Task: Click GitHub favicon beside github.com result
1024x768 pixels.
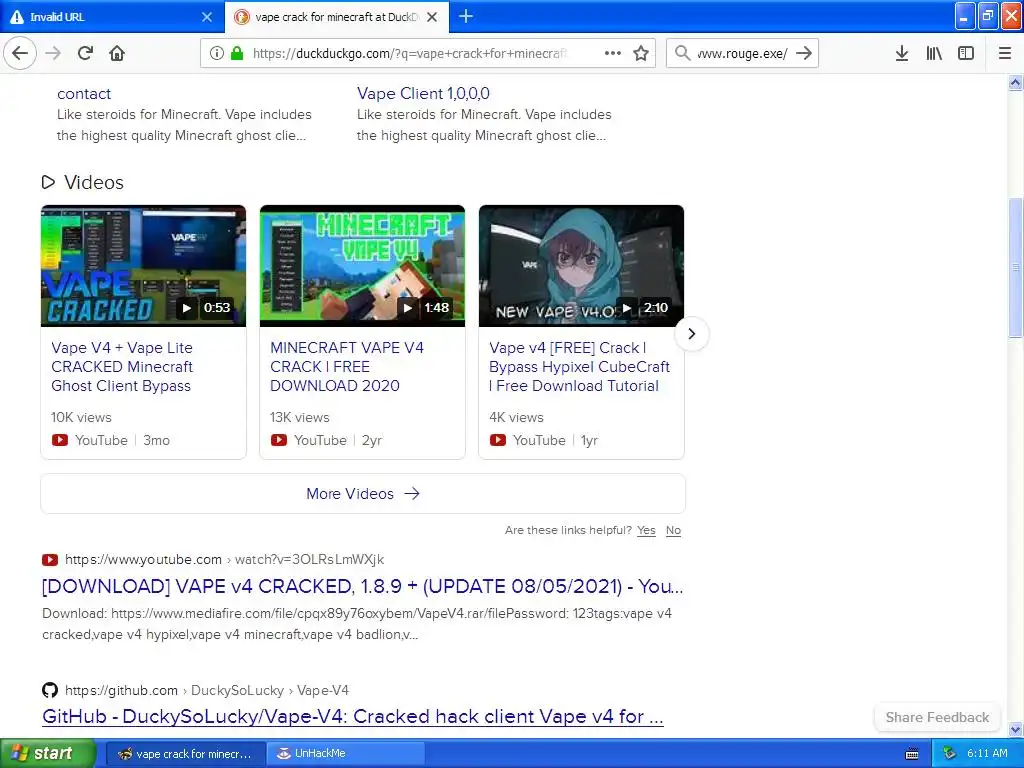Action: (x=50, y=690)
